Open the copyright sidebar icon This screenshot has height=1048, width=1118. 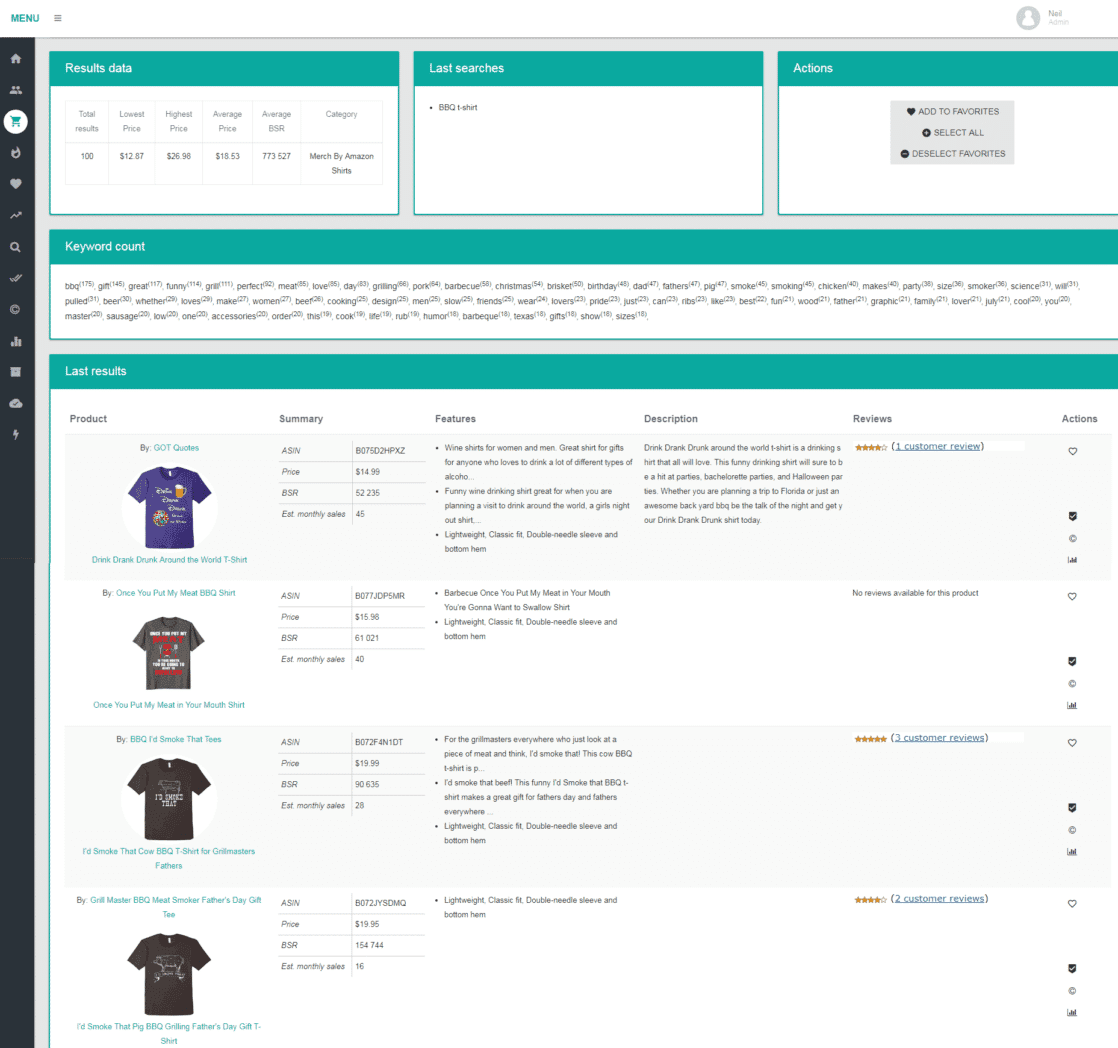pyautogui.click(x=16, y=309)
